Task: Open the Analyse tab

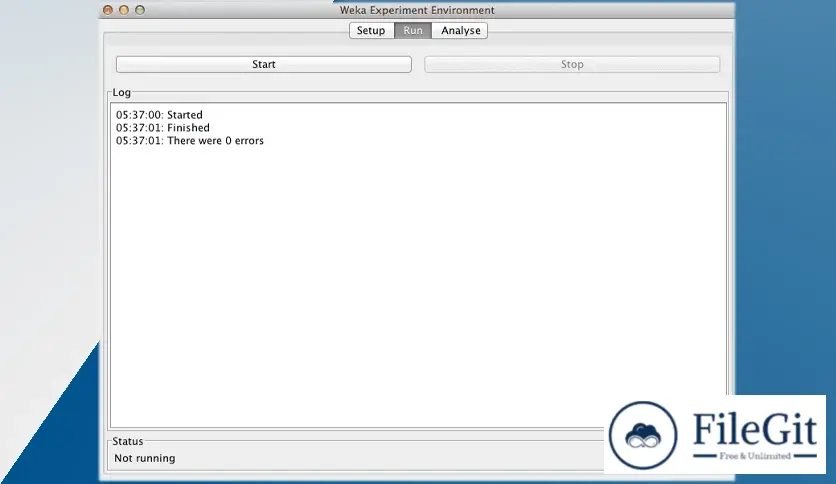Action: pos(460,30)
